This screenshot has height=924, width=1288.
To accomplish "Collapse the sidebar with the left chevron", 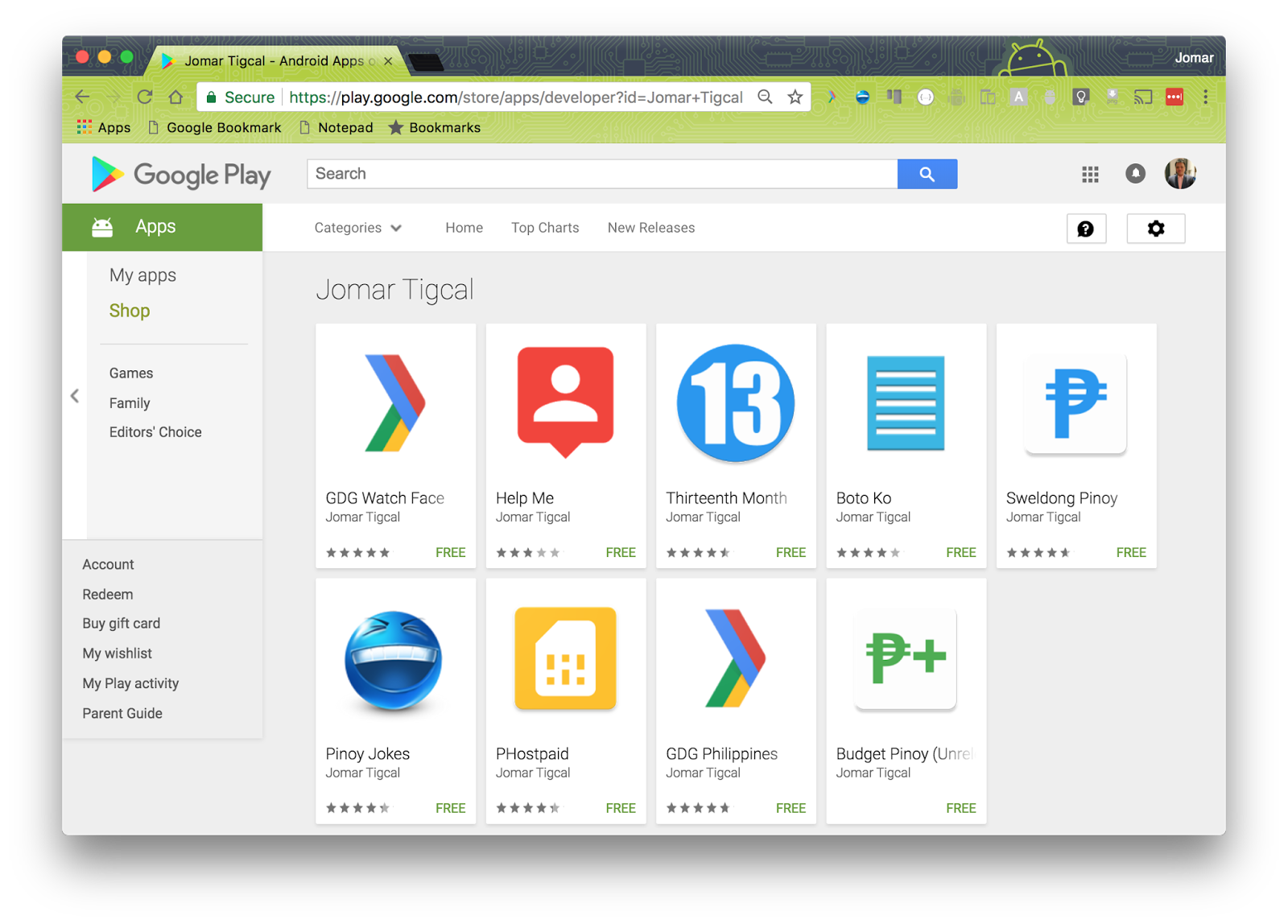I will point(75,395).
